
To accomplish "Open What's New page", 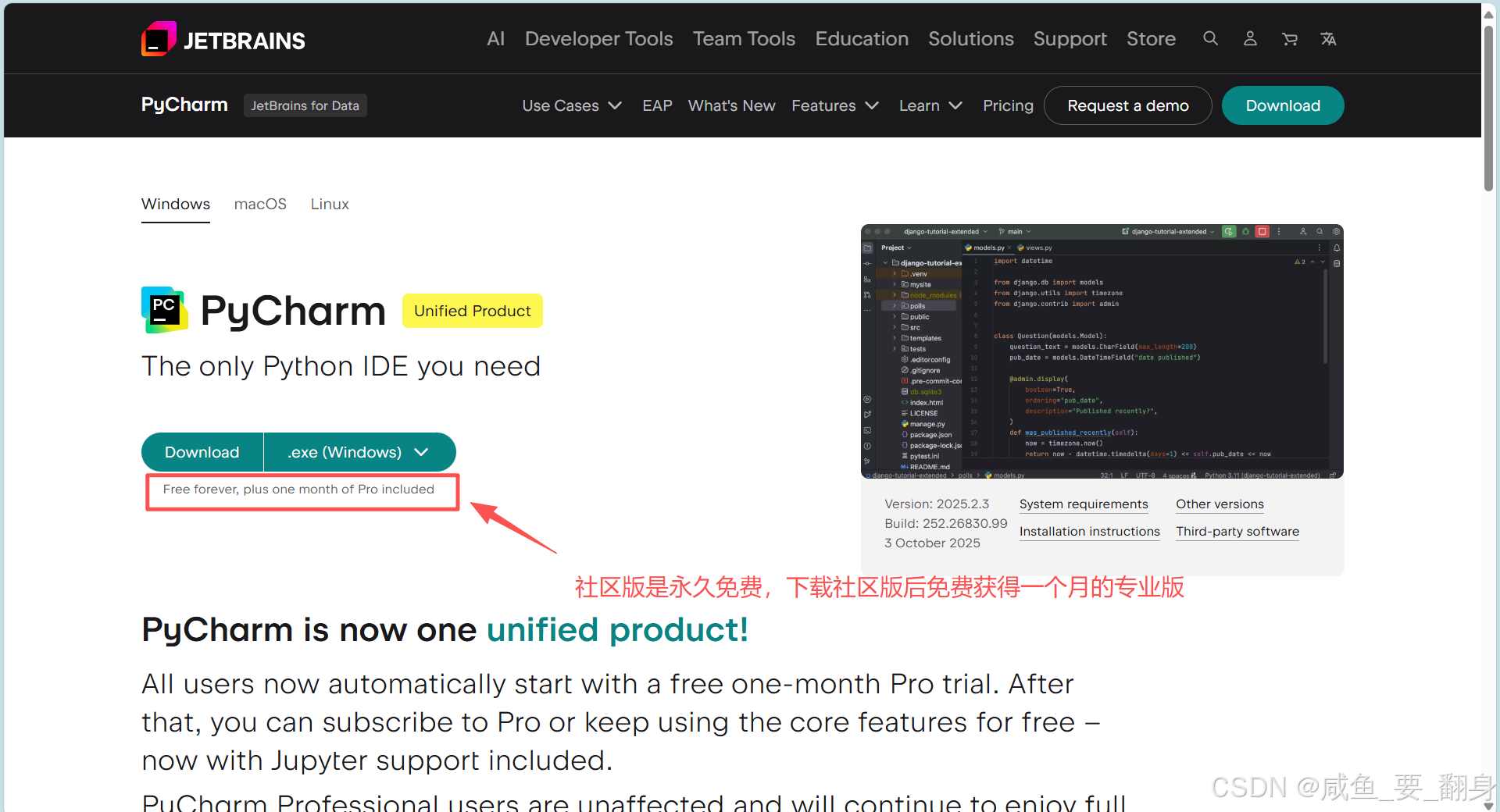I will (731, 105).
